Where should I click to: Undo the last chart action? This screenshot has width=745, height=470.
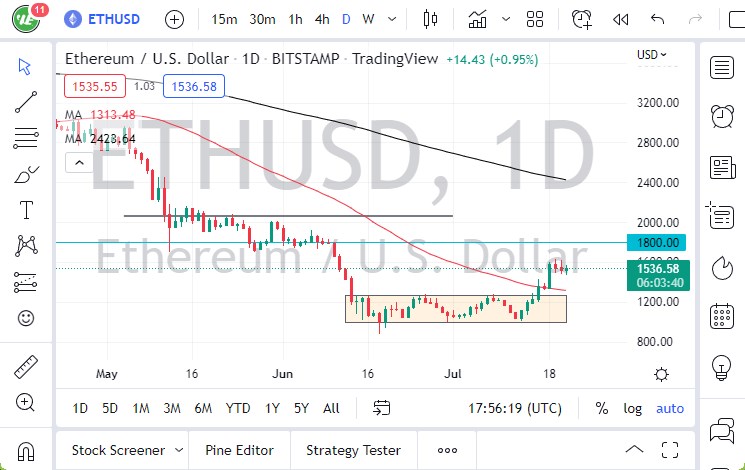coord(657,19)
